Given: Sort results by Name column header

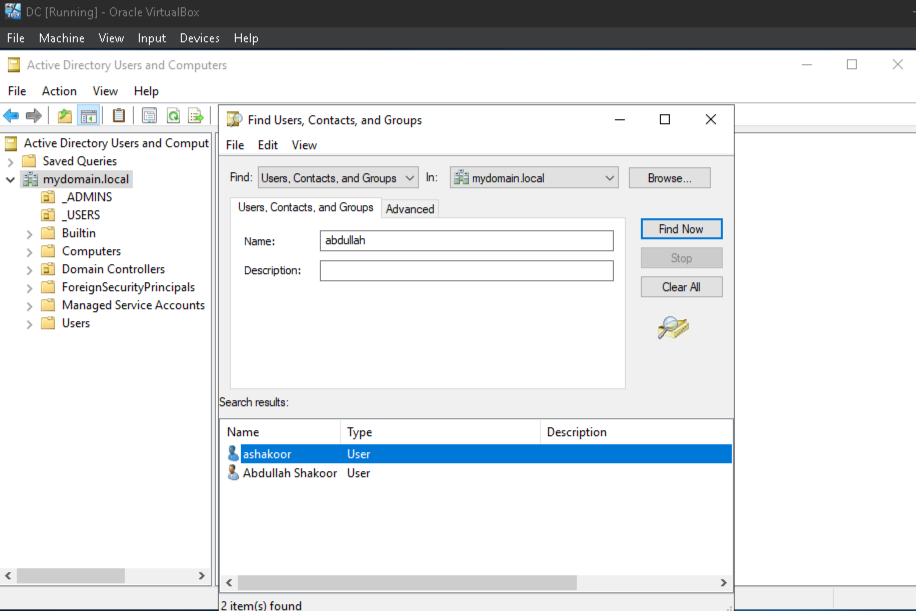Looking at the screenshot, I should click(x=282, y=432).
